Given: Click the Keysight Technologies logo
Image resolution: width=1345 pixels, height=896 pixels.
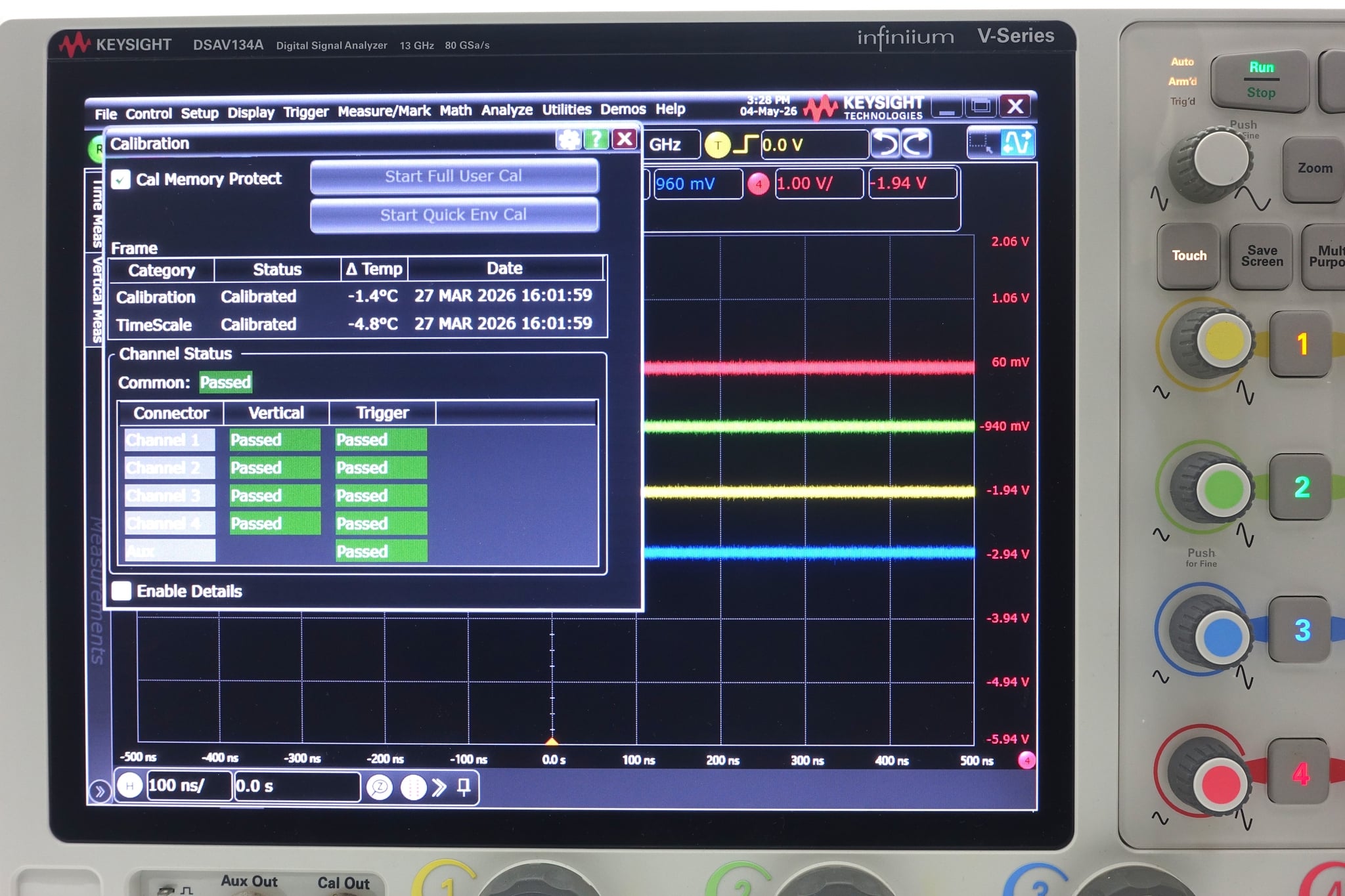Looking at the screenshot, I should pyautogui.click(x=865, y=107).
